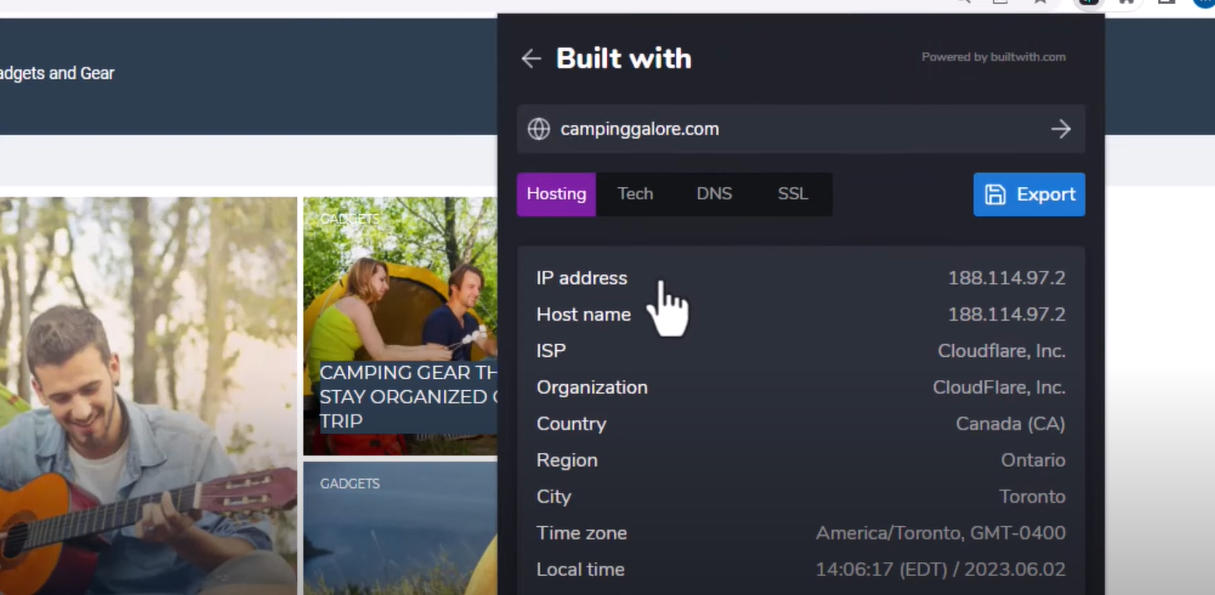Open the guitar player article image
This screenshot has width=1215, height=595.
(x=148, y=396)
